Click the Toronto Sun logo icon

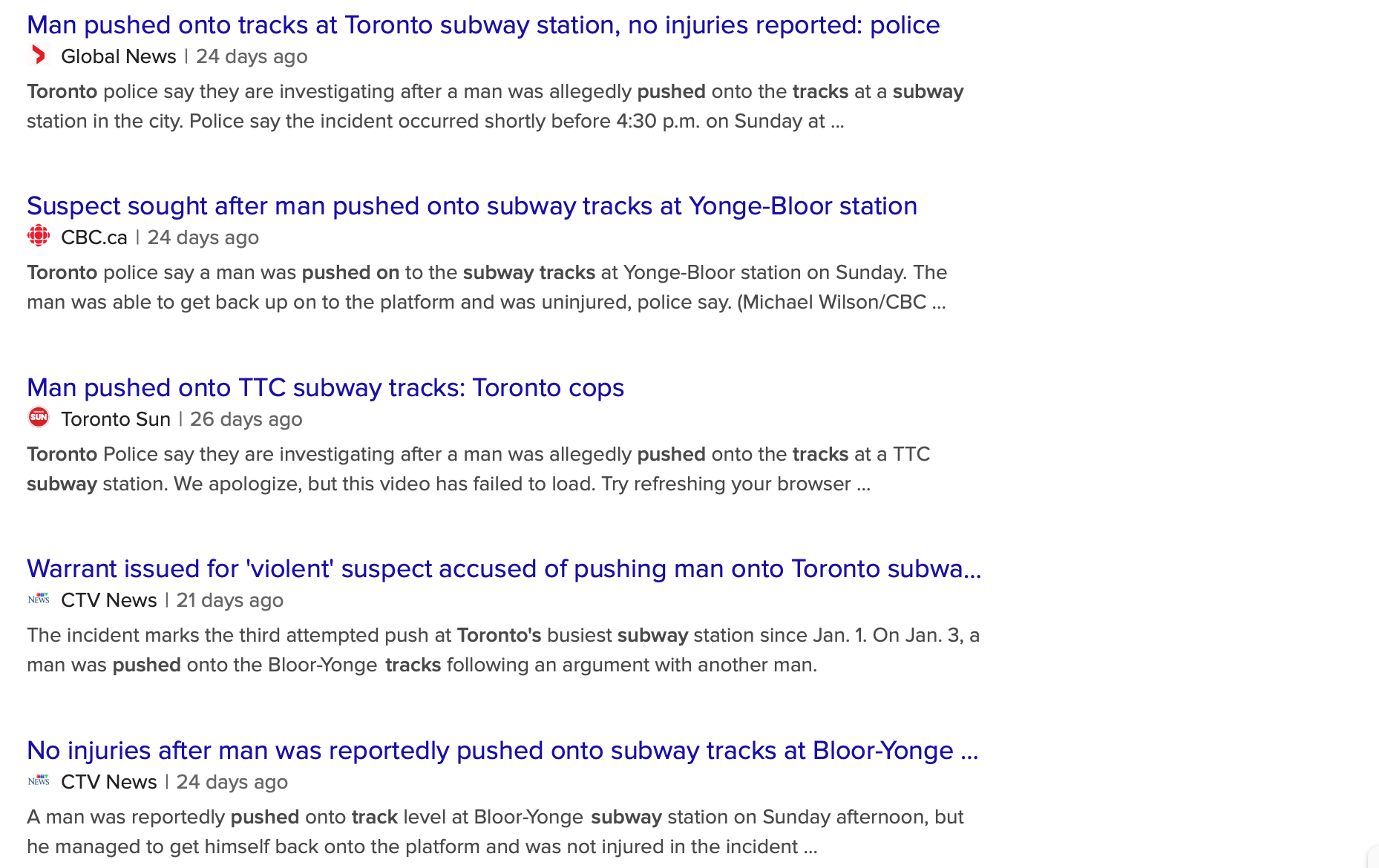39,418
